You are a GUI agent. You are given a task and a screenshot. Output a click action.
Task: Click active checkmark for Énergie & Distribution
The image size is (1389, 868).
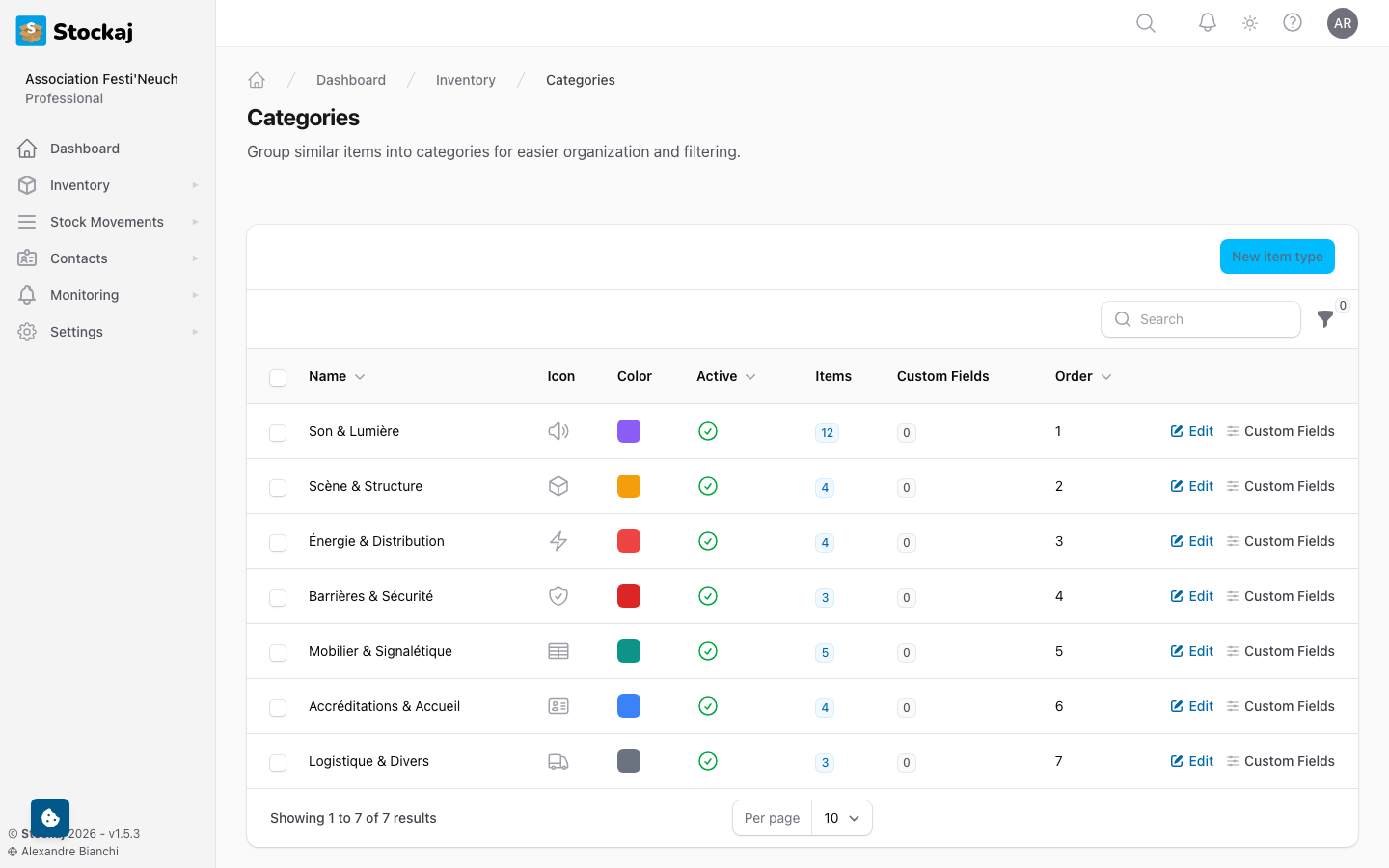(x=708, y=541)
